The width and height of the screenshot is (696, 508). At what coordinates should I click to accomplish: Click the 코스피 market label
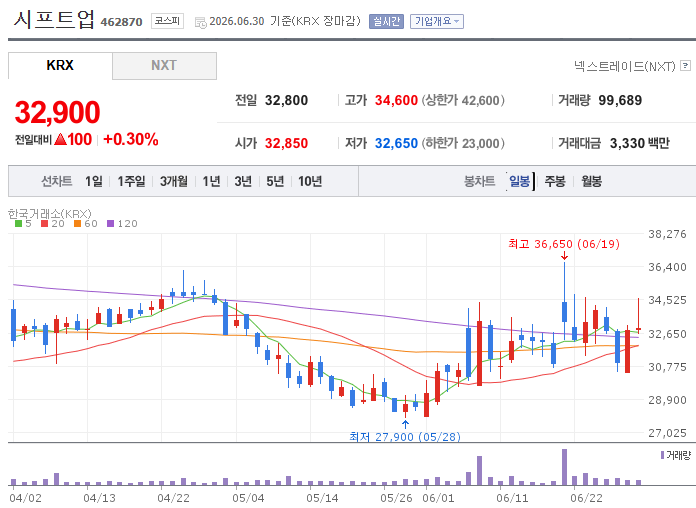[x=167, y=21]
